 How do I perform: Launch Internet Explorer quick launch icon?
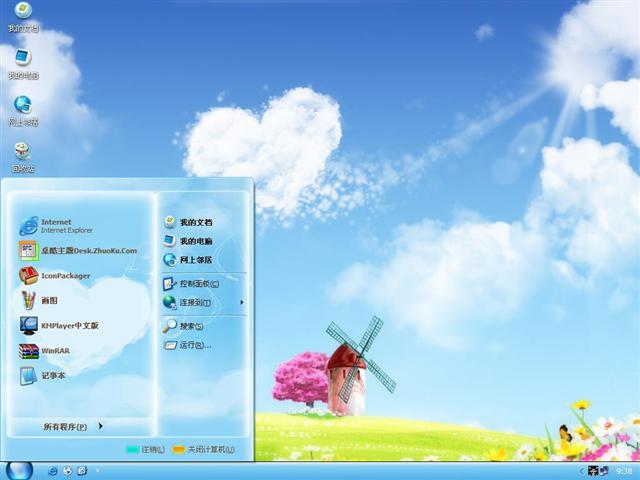click(x=52, y=471)
